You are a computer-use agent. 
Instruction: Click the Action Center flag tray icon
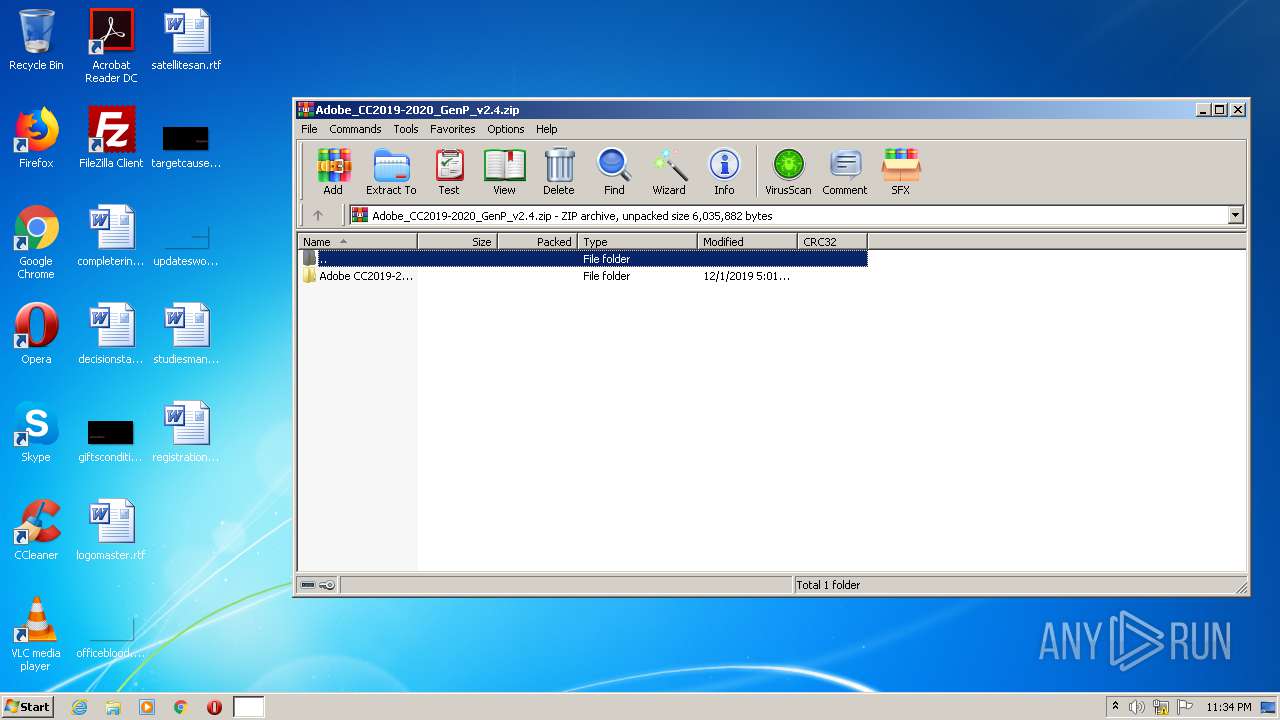point(1185,707)
